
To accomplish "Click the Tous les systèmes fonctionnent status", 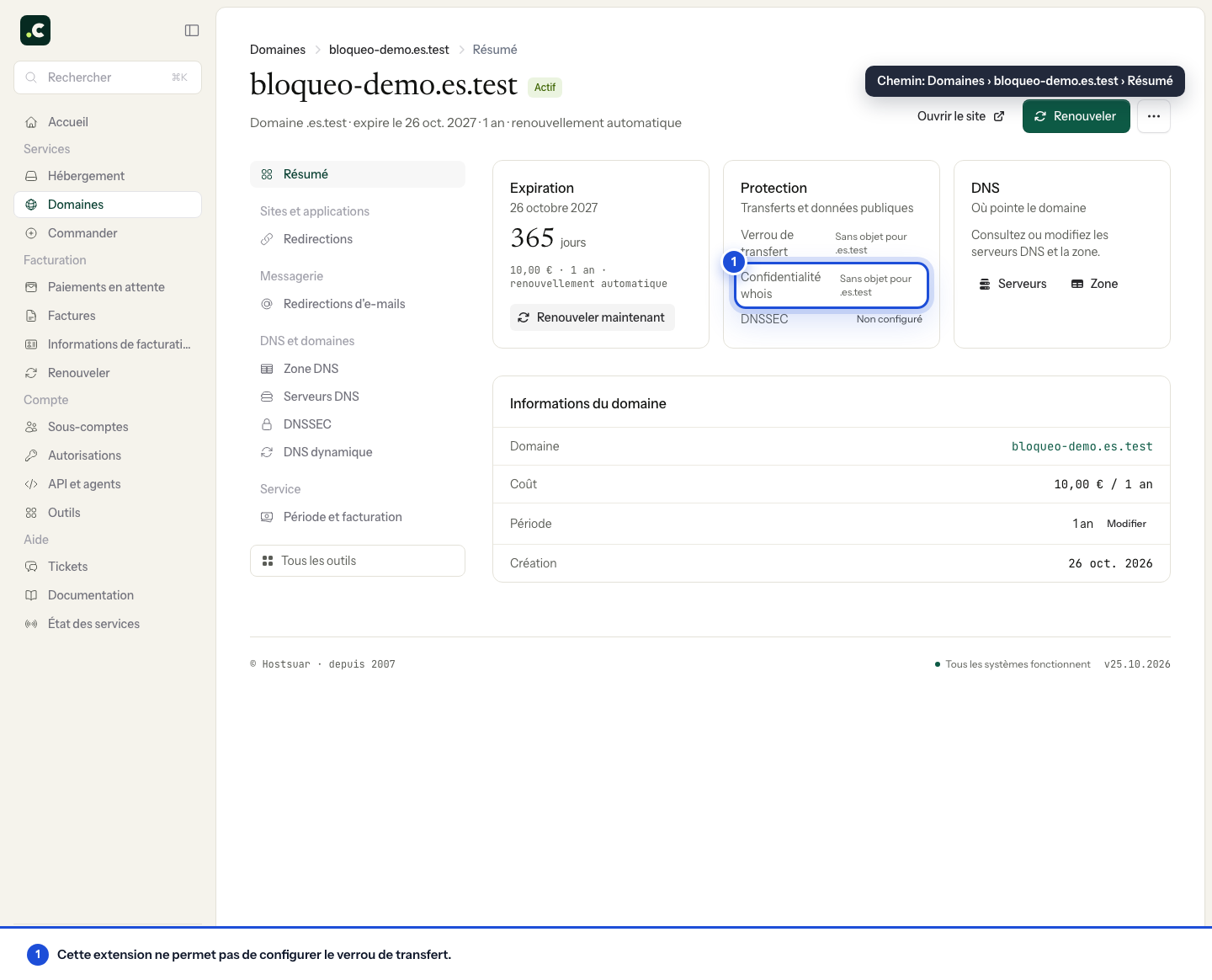I will tap(1013, 664).
